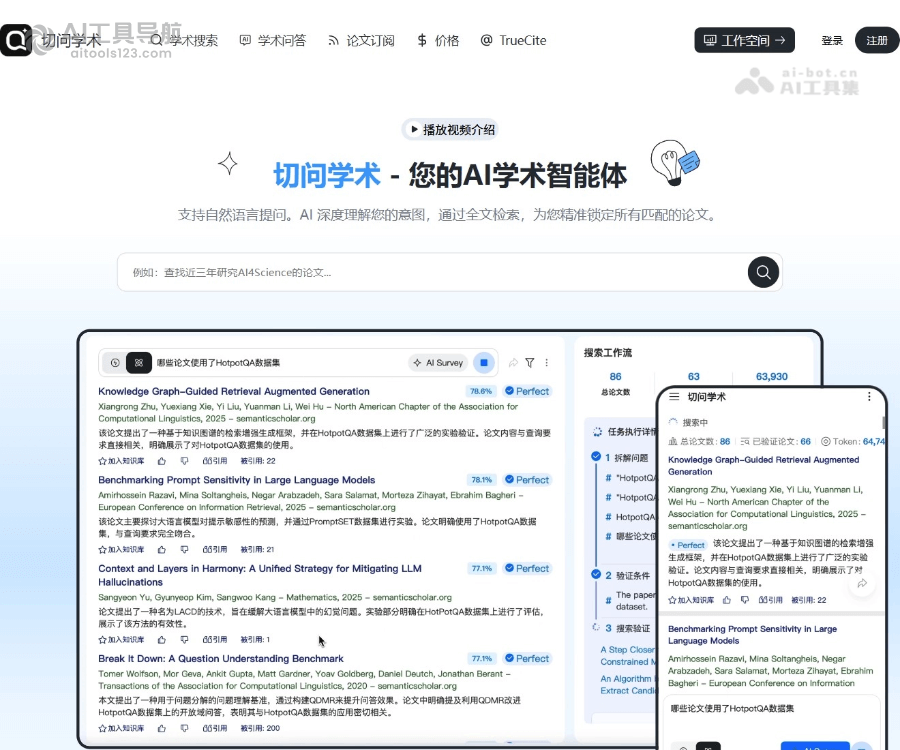Click Perfect badge on Break It Down paper

tap(527, 659)
